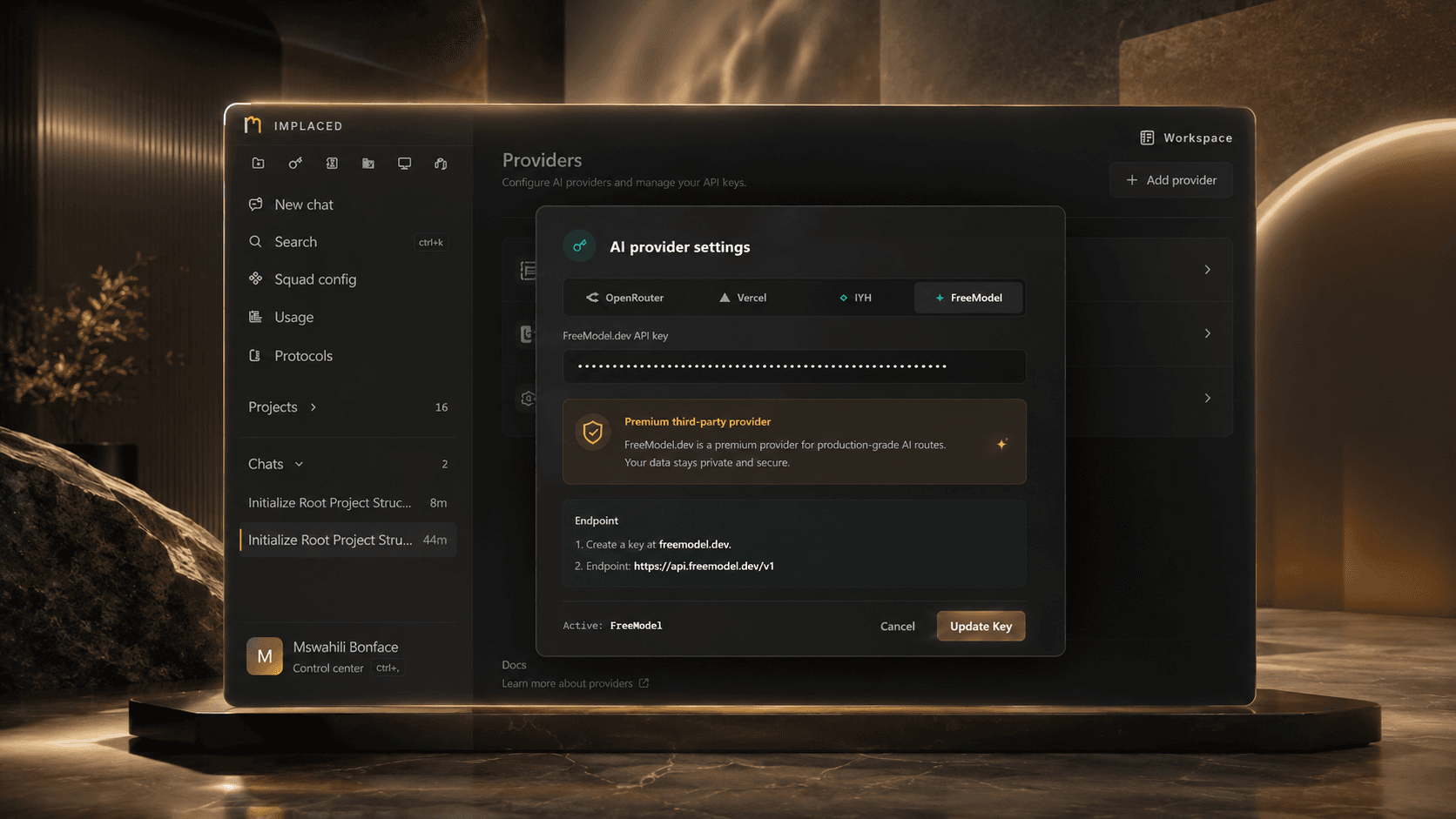The width and height of the screenshot is (1456, 819).
Task: Select the FreeModel tab
Action: pyautogui.click(x=968, y=298)
